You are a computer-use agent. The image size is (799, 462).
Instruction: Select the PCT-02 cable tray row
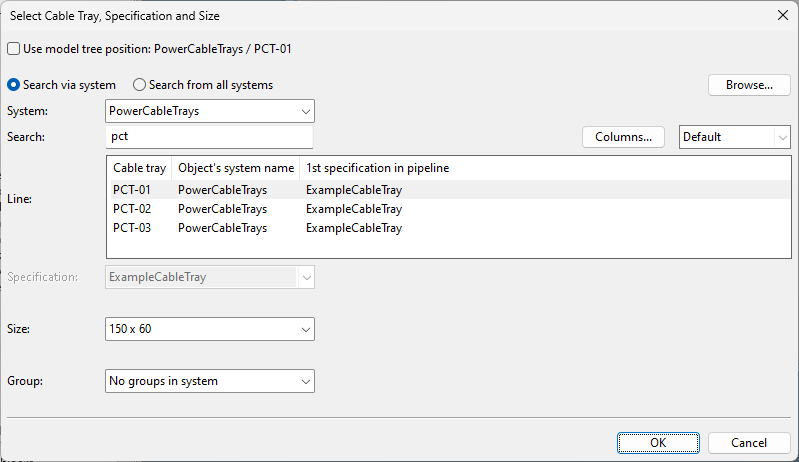[132, 209]
